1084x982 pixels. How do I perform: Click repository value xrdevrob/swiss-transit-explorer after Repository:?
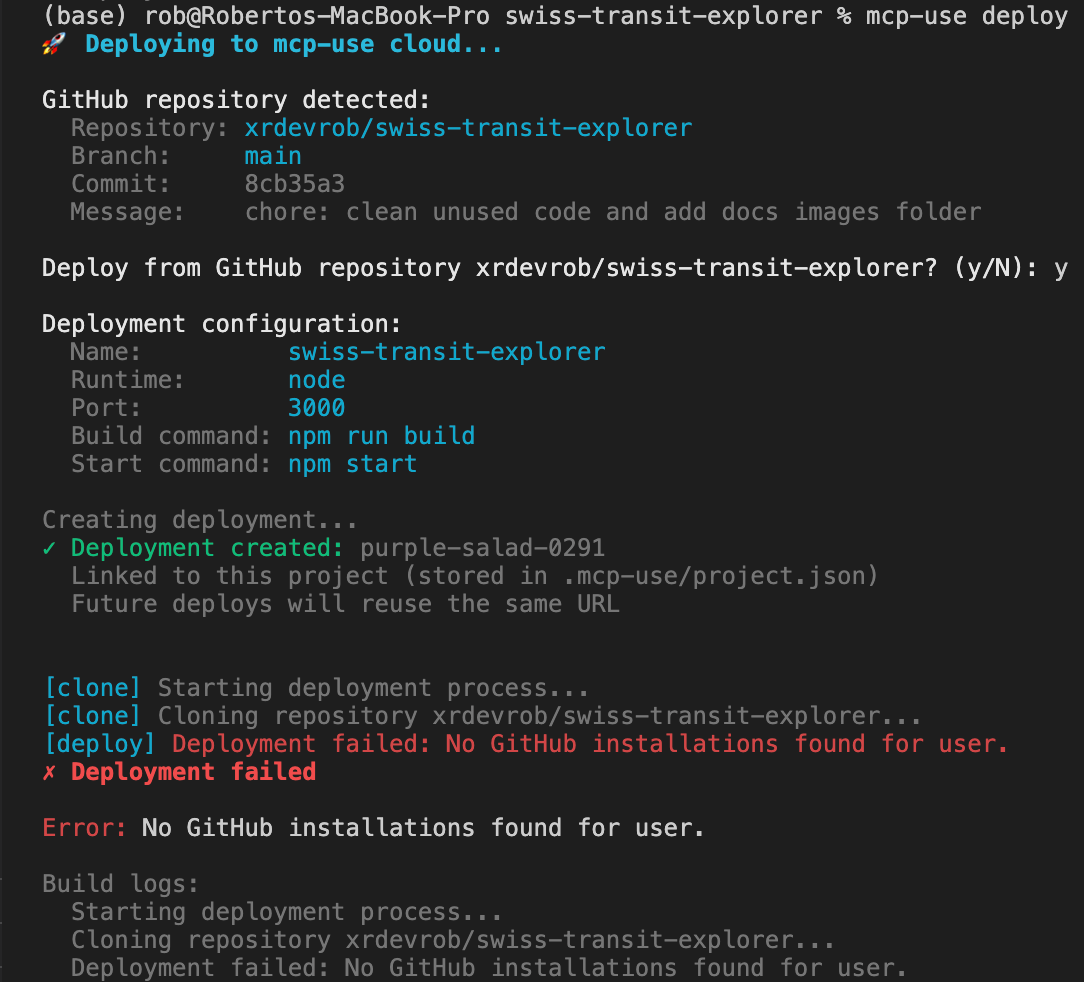click(x=468, y=128)
